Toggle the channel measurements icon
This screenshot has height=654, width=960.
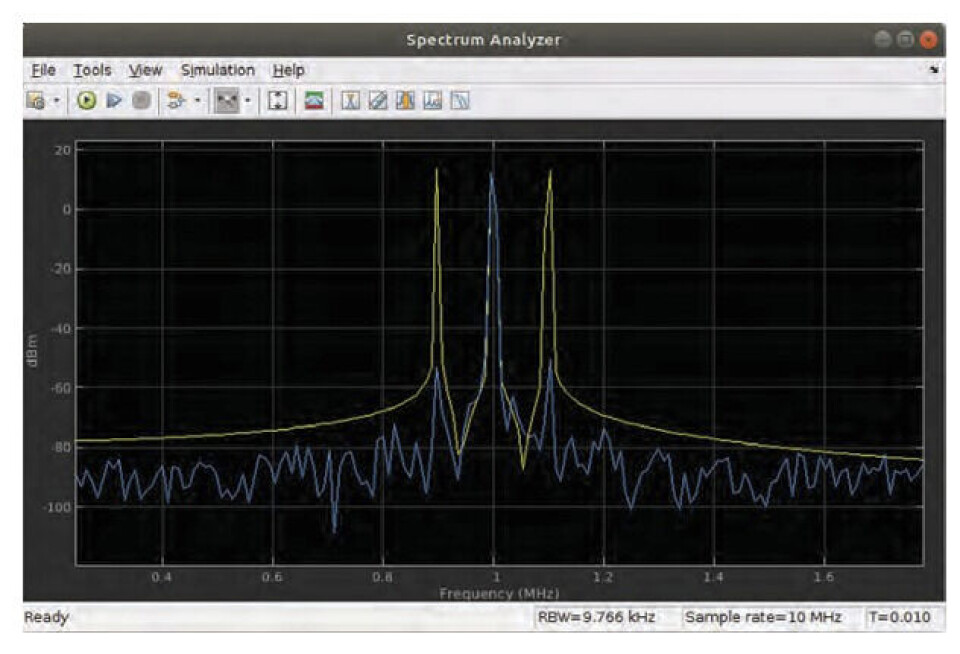pos(405,100)
